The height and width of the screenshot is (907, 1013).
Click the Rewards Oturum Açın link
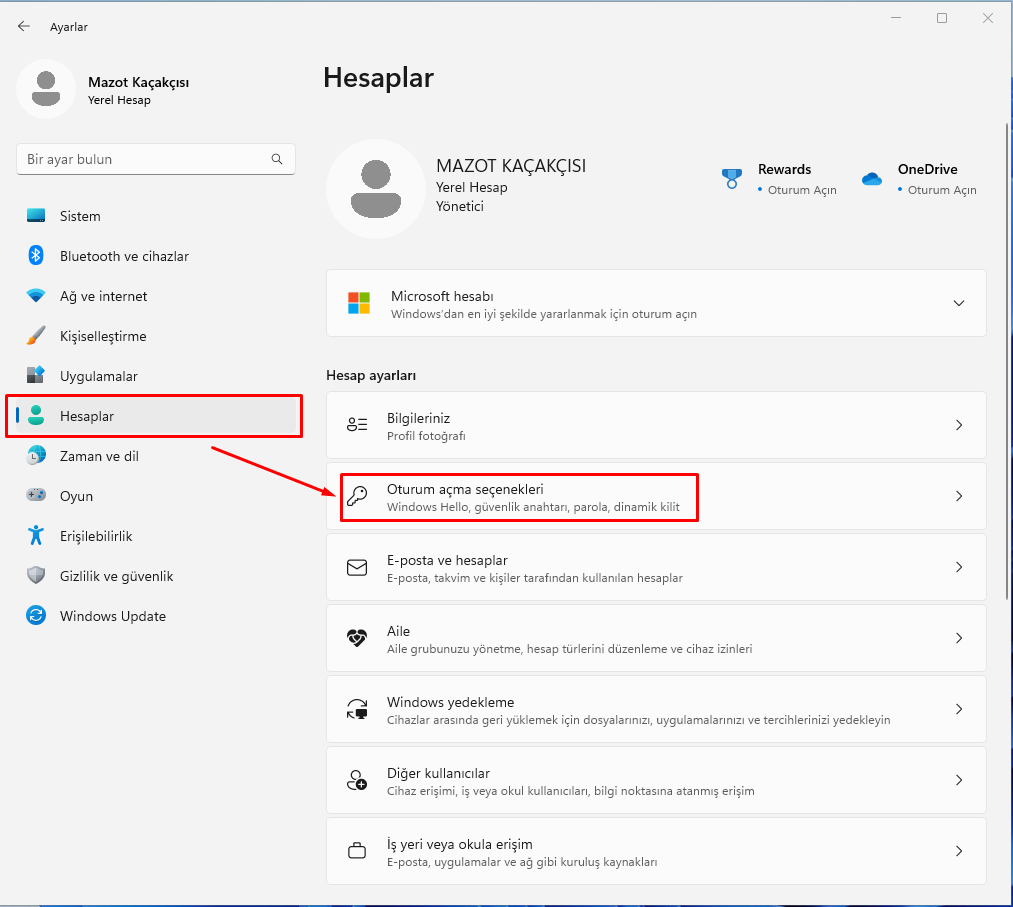click(x=801, y=190)
